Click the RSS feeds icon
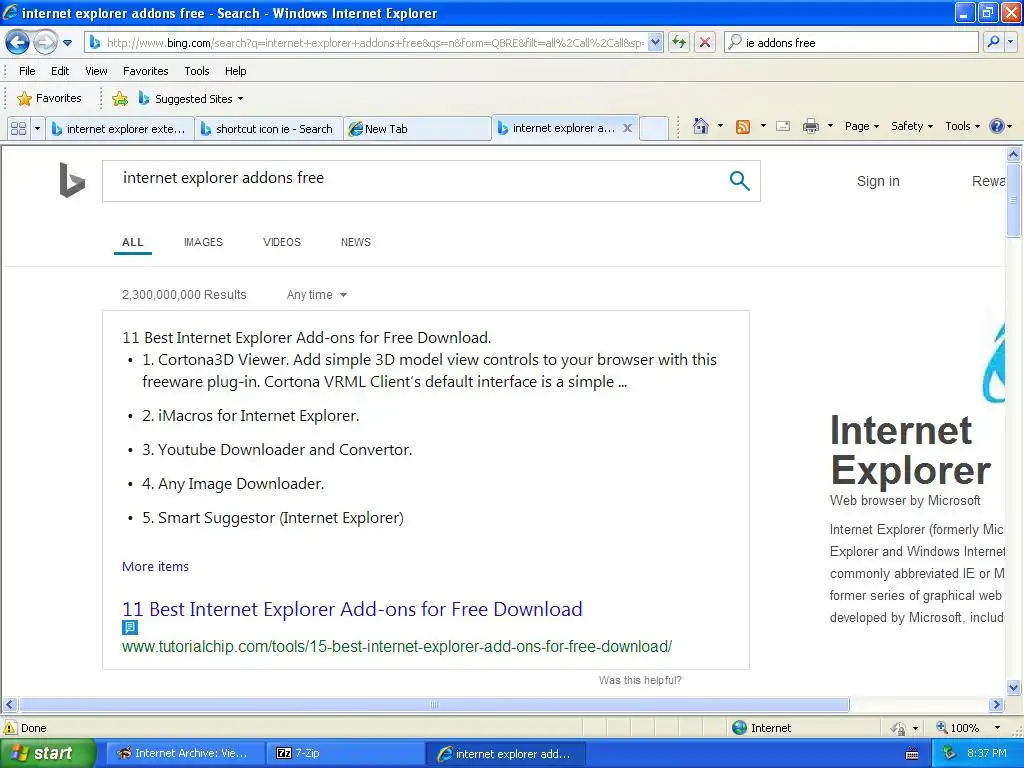The height and width of the screenshot is (768, 1024). coord(743,127)
